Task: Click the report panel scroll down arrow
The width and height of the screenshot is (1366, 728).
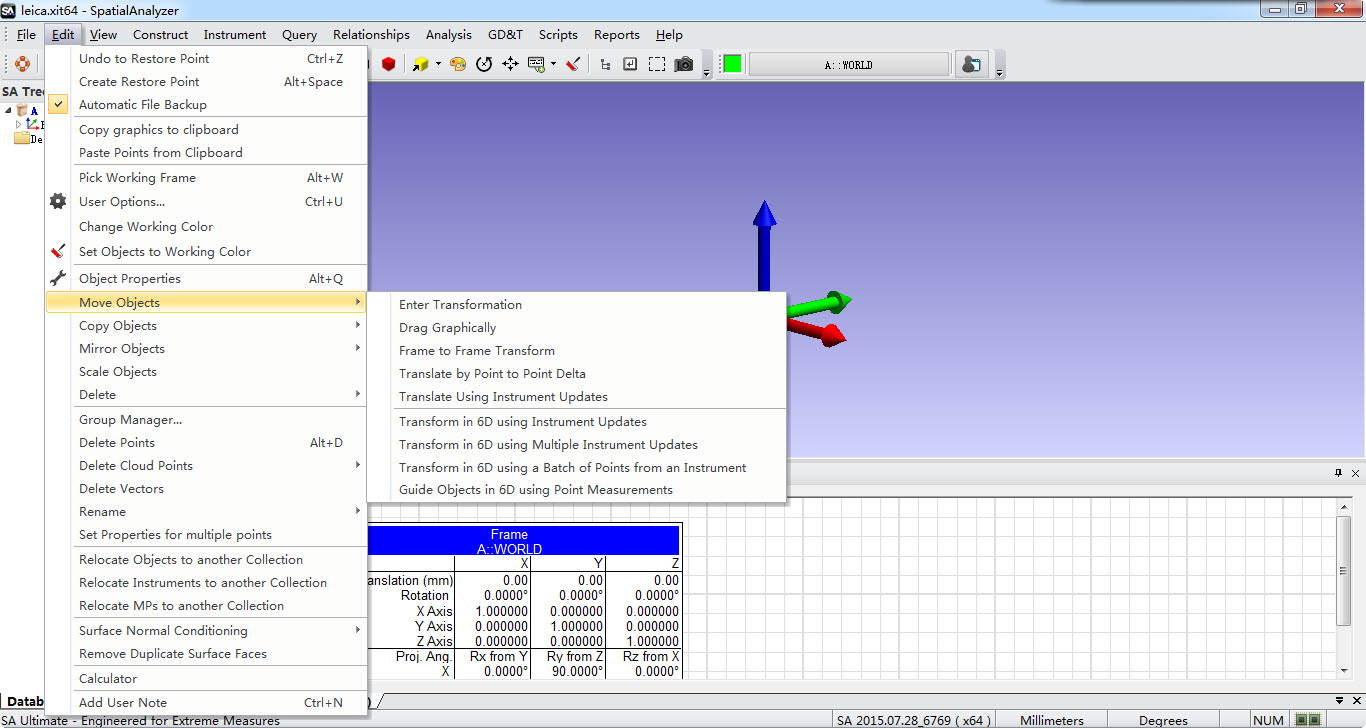Action: click(x=1345, y=669)
